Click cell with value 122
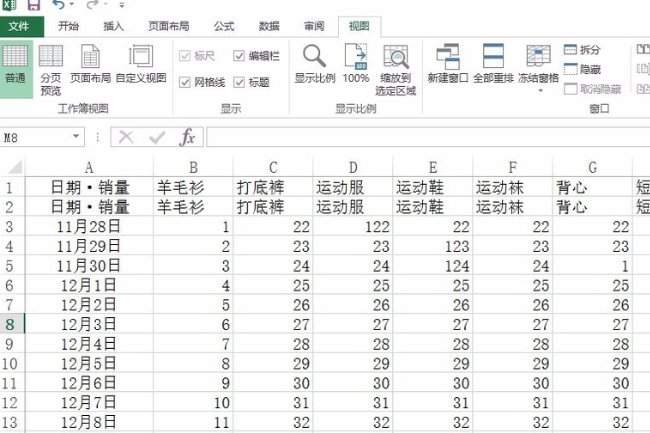This screenshot has width=650, height=433. (353, 227)
